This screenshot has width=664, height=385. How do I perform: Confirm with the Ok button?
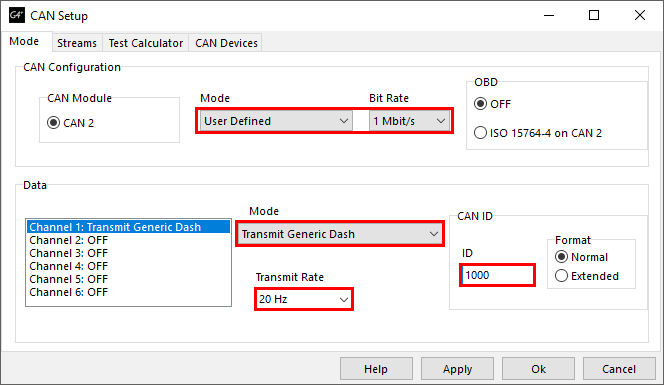click(x=538, y=369)
